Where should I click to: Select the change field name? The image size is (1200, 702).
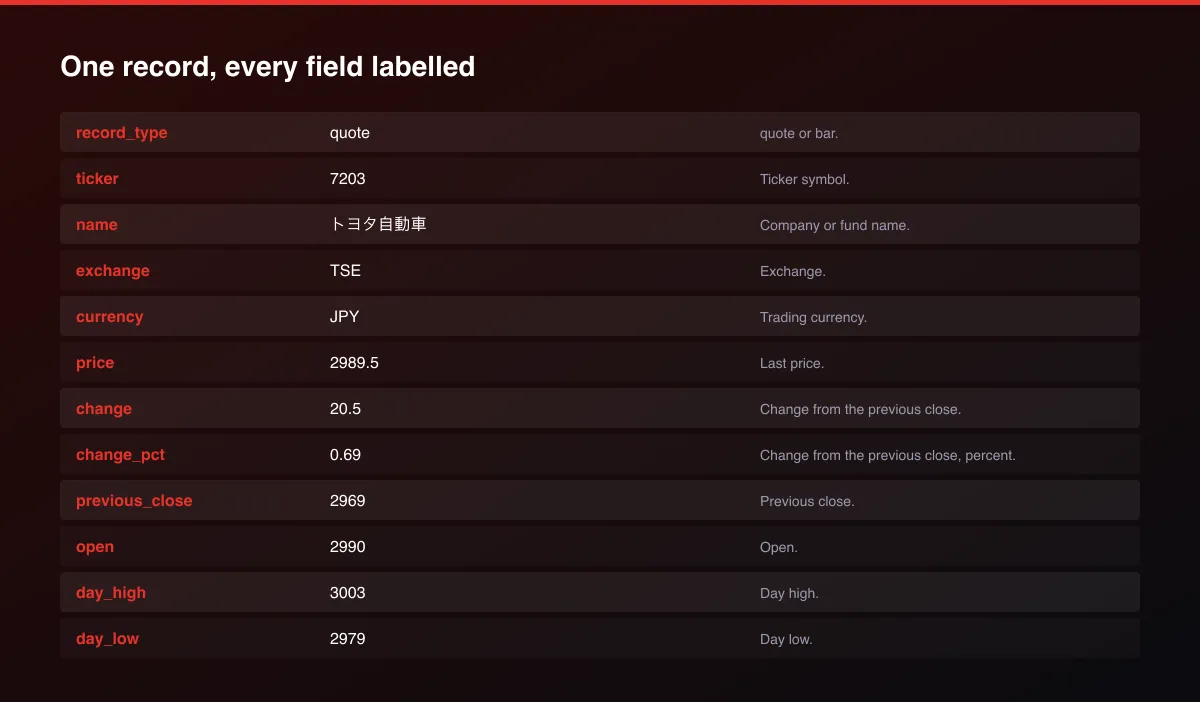pyautogui.click(x=104, y=409)
